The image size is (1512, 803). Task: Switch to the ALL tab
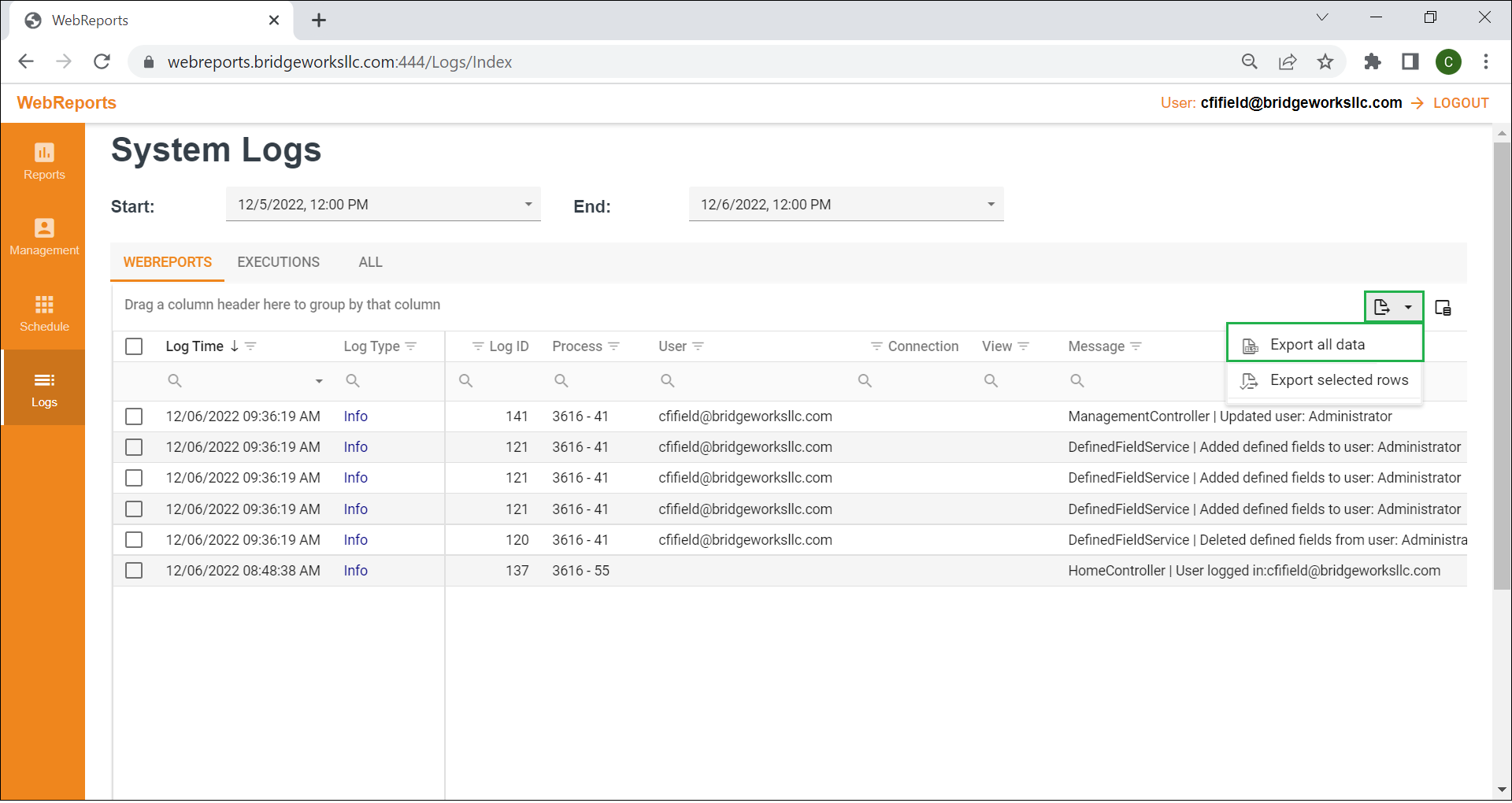(x=369, y=261)
